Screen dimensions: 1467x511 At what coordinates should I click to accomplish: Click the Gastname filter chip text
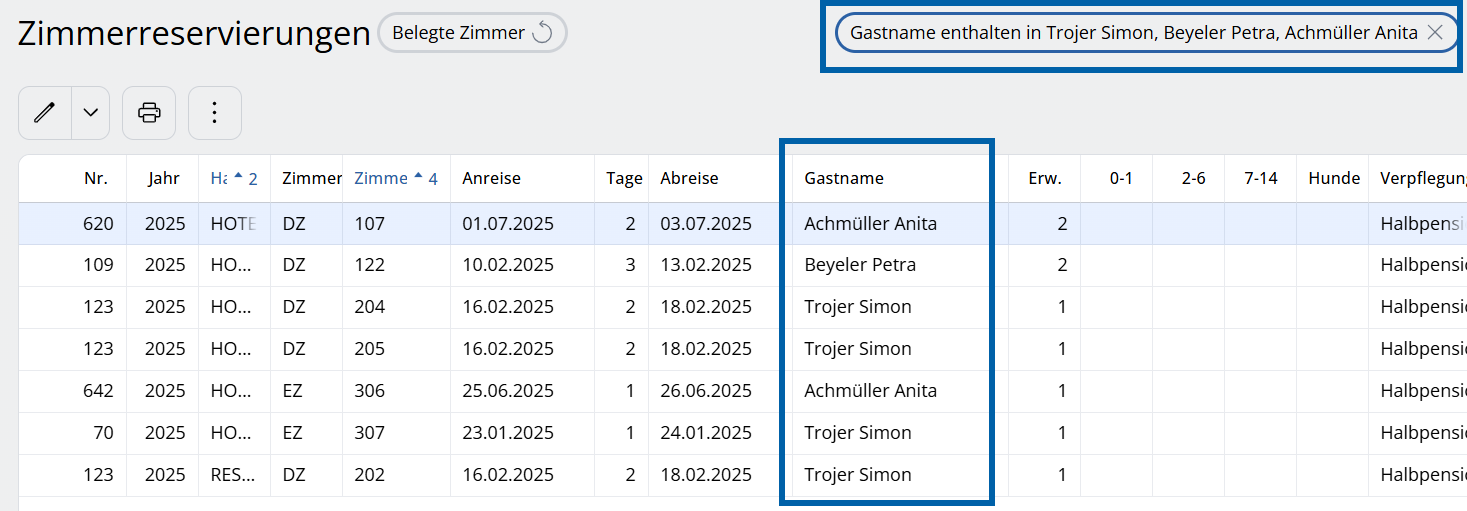coord(1132,33)
